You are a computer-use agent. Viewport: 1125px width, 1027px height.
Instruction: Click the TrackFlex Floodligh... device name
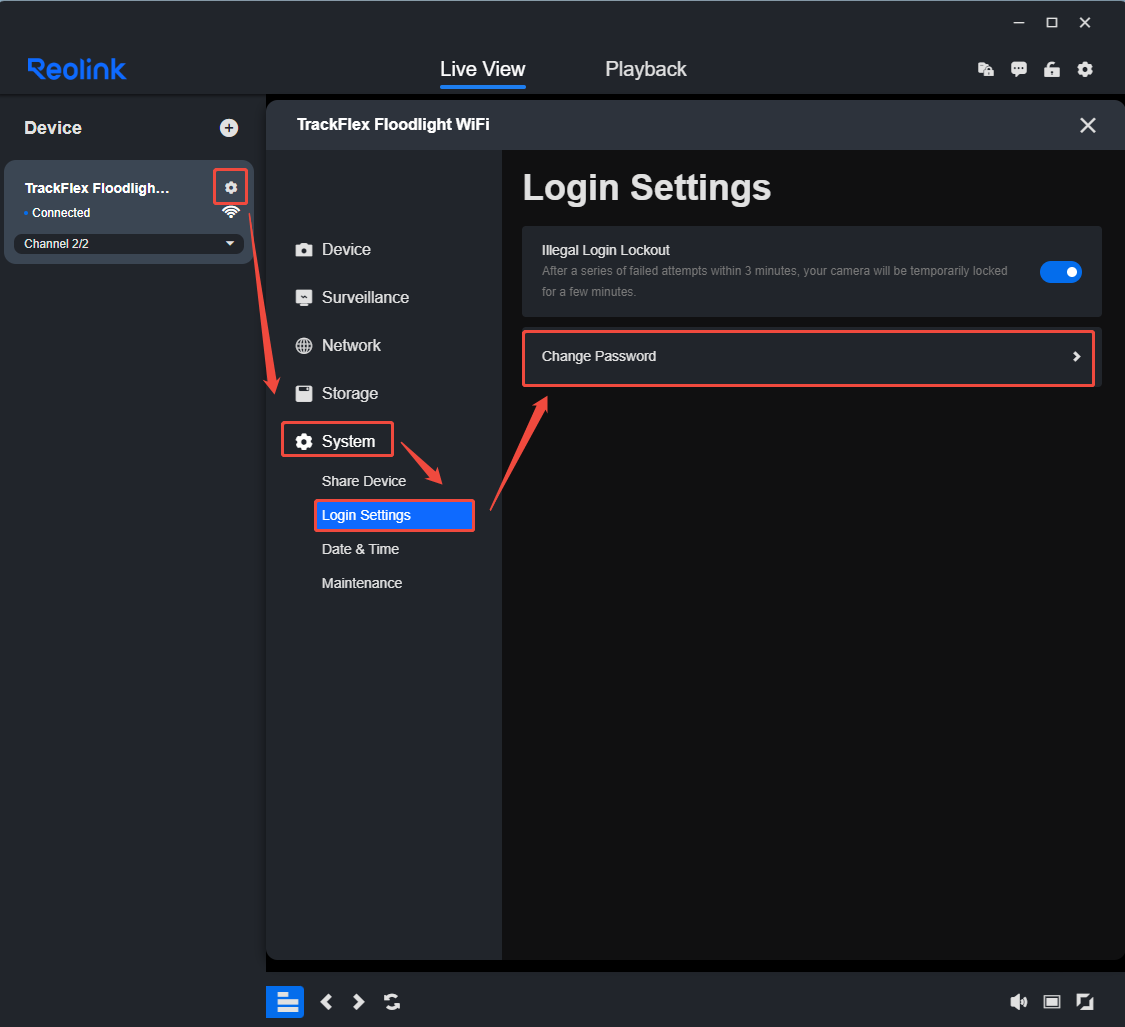pos(97,188)
